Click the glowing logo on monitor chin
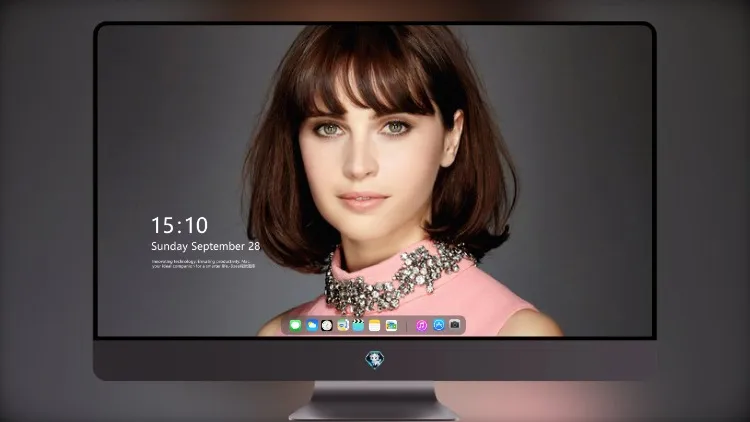 [x=375, y=360]
